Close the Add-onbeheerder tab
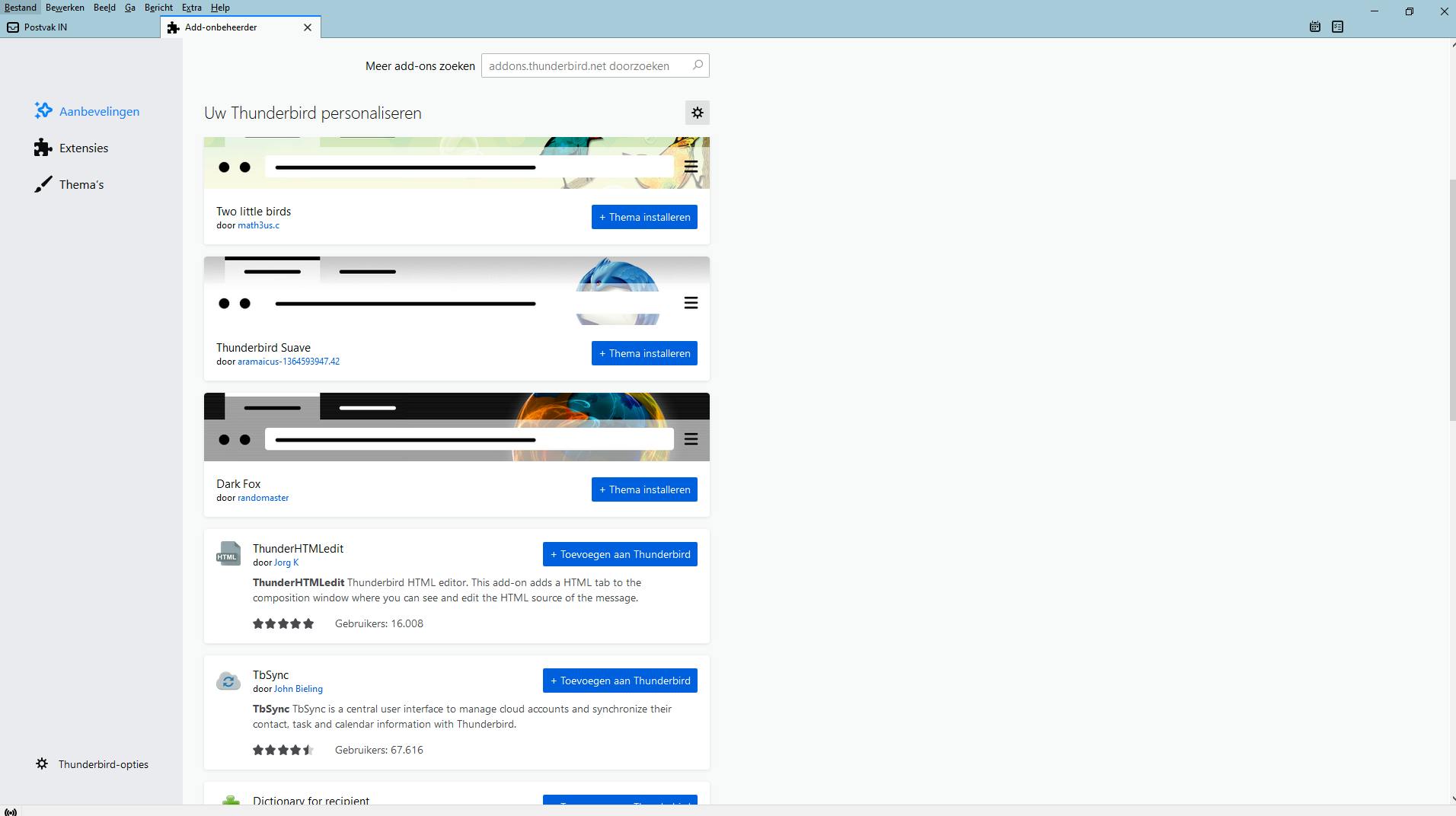This screenshot has width=1456, height=816. point(308,27)
